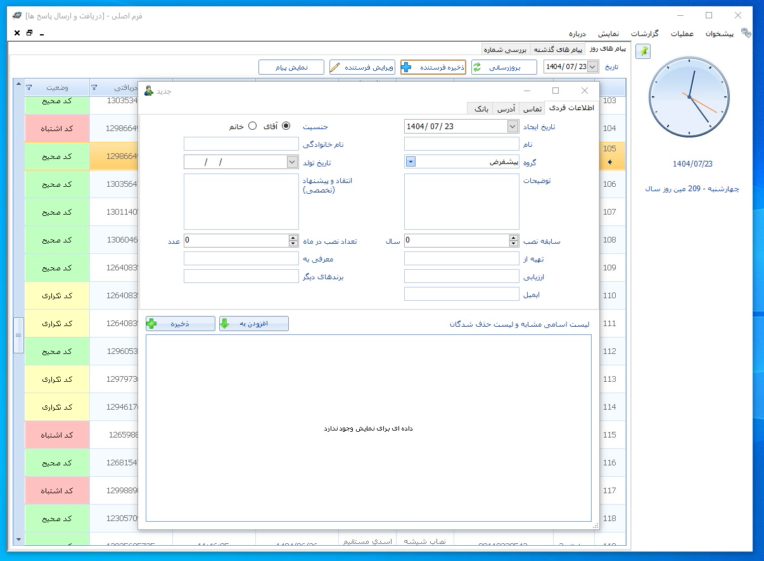
Task: Click the filter icon in the وضعیت column header
Action: coord(29,88)
